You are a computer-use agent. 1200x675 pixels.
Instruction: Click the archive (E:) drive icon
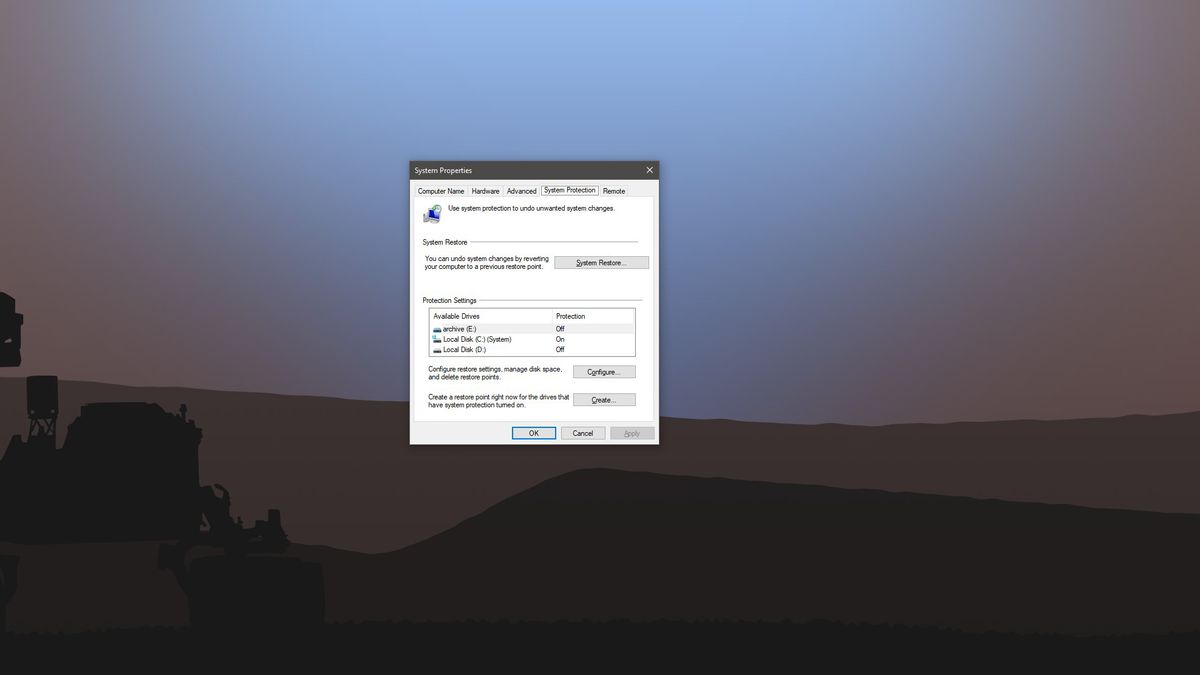point(436,328)
